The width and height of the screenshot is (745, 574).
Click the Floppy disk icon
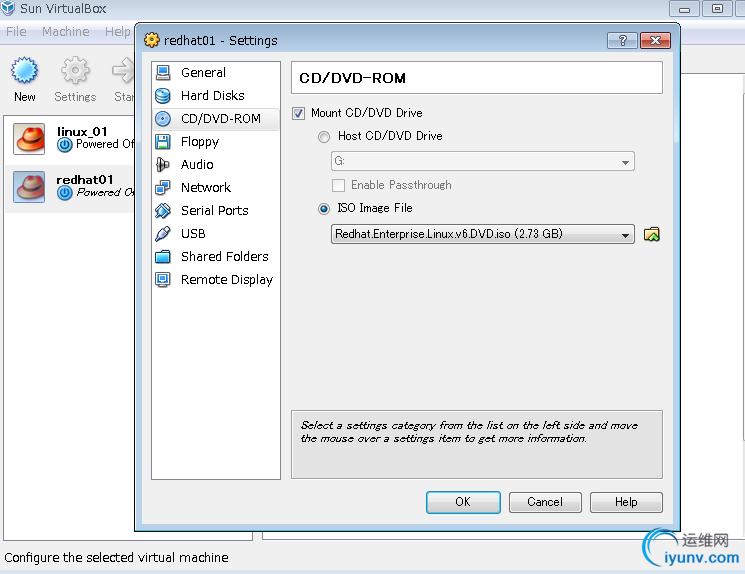(x=163, y=142)
